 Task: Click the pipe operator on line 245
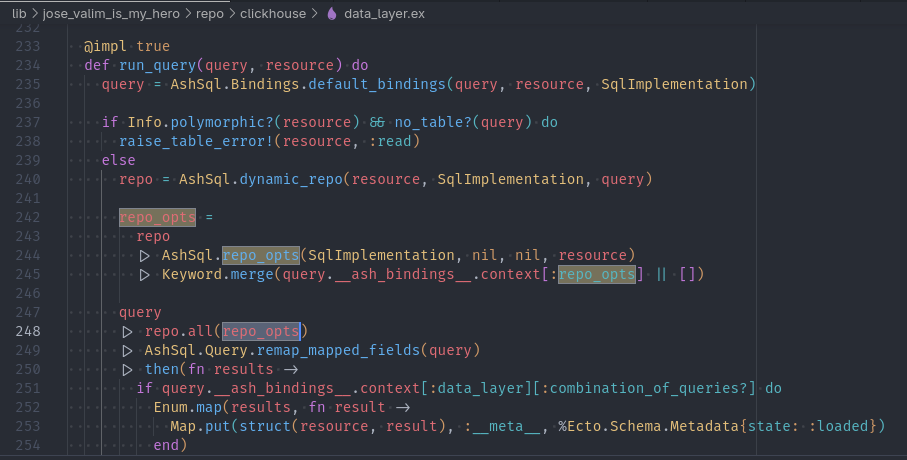coord(145,275)
